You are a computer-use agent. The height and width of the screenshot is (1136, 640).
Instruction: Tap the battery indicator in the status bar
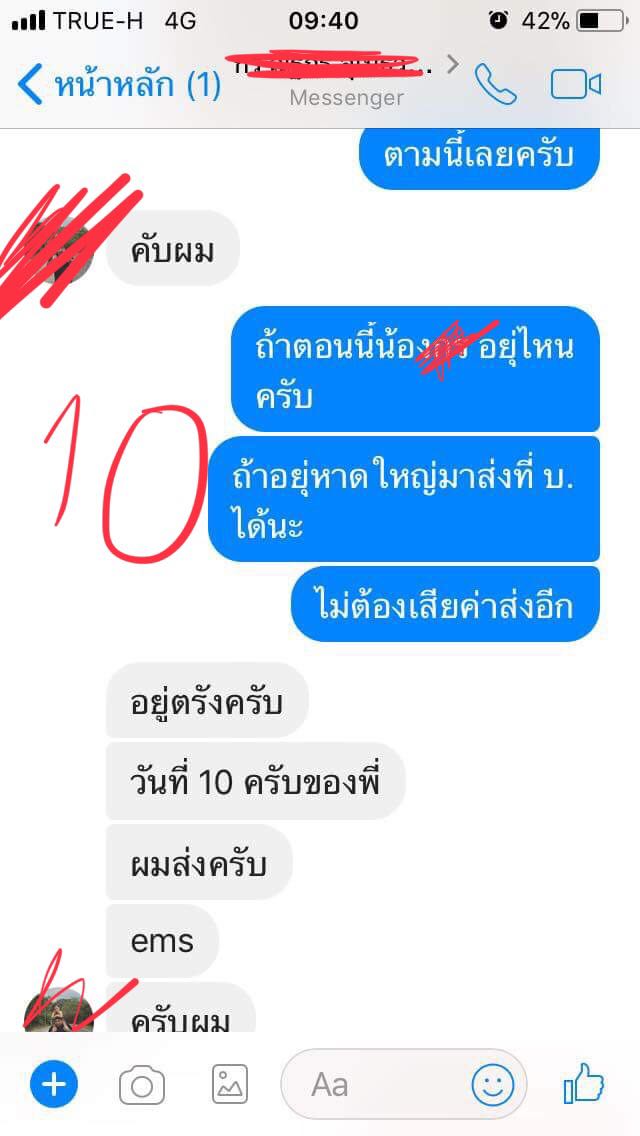602,21
